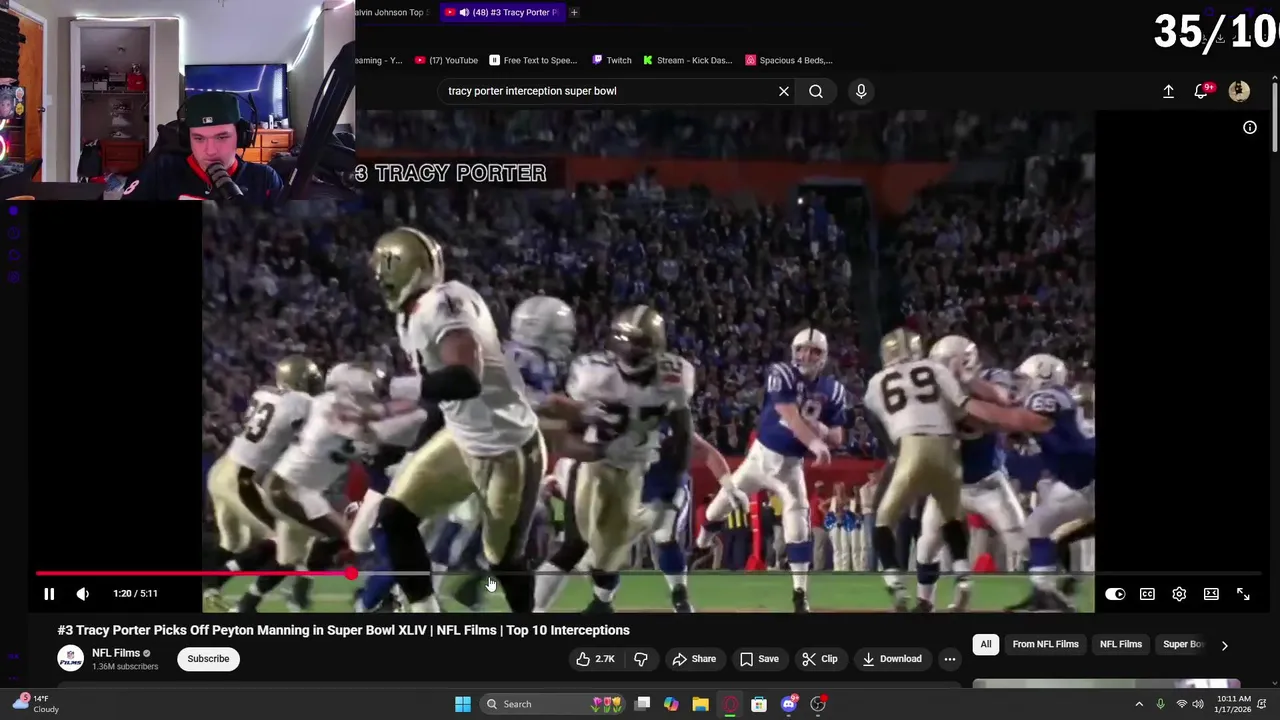1280x720 pixels.
Task: Select the NFL Films filter chip
Action: [x=1121, y=645]
